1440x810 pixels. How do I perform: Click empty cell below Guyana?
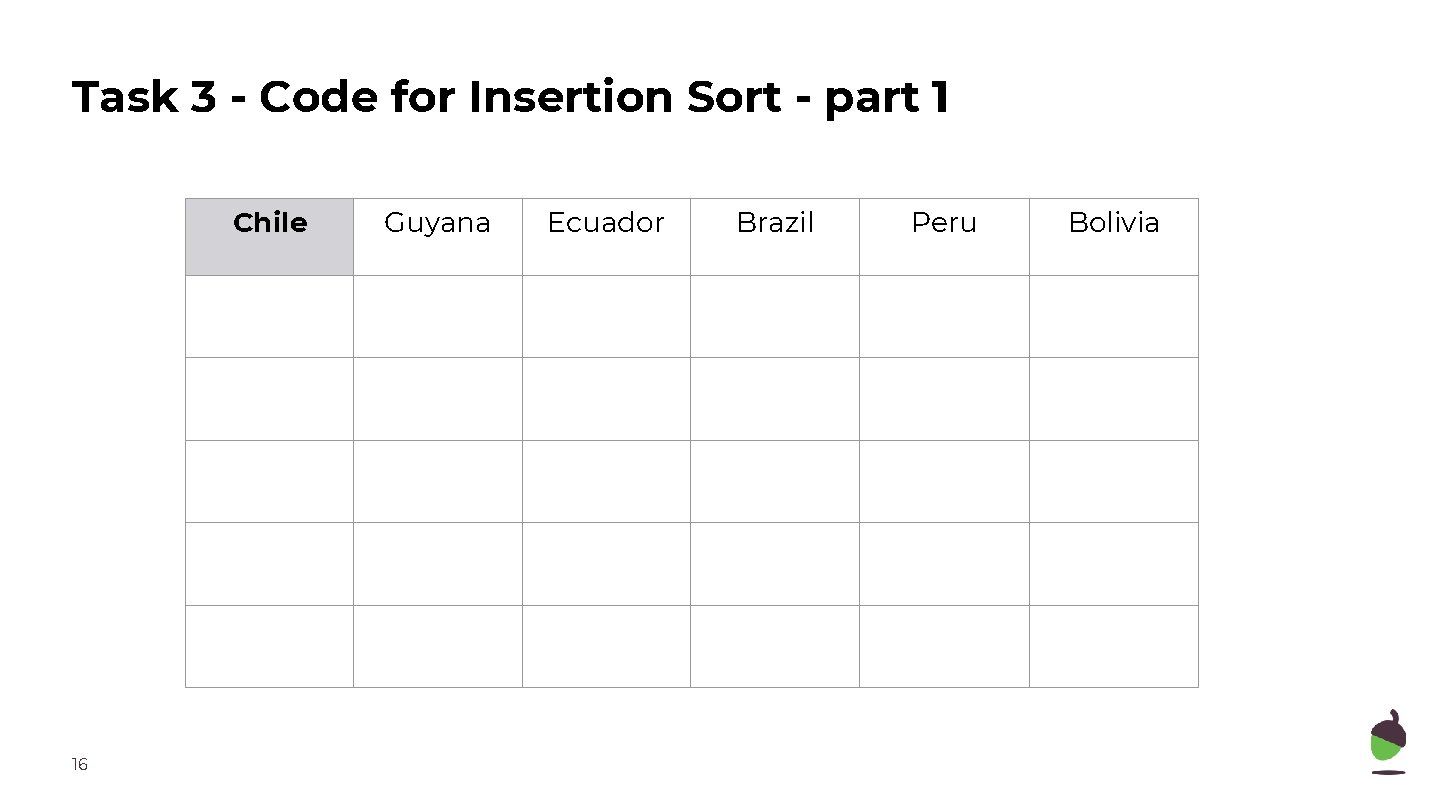[x=437, y=316]
